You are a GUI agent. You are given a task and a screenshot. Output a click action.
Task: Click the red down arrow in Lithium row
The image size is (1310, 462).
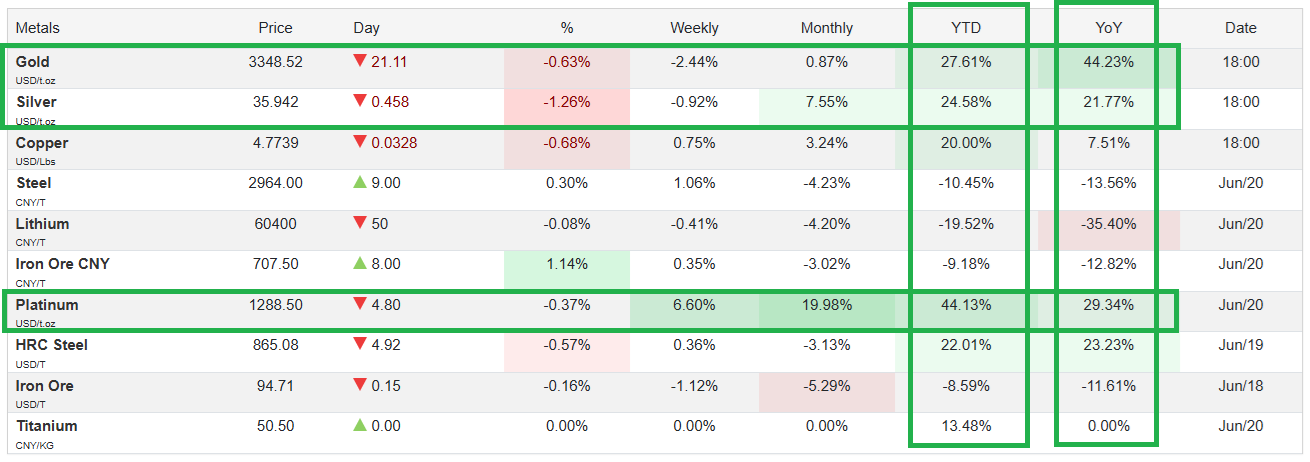(x=360, y=224)
